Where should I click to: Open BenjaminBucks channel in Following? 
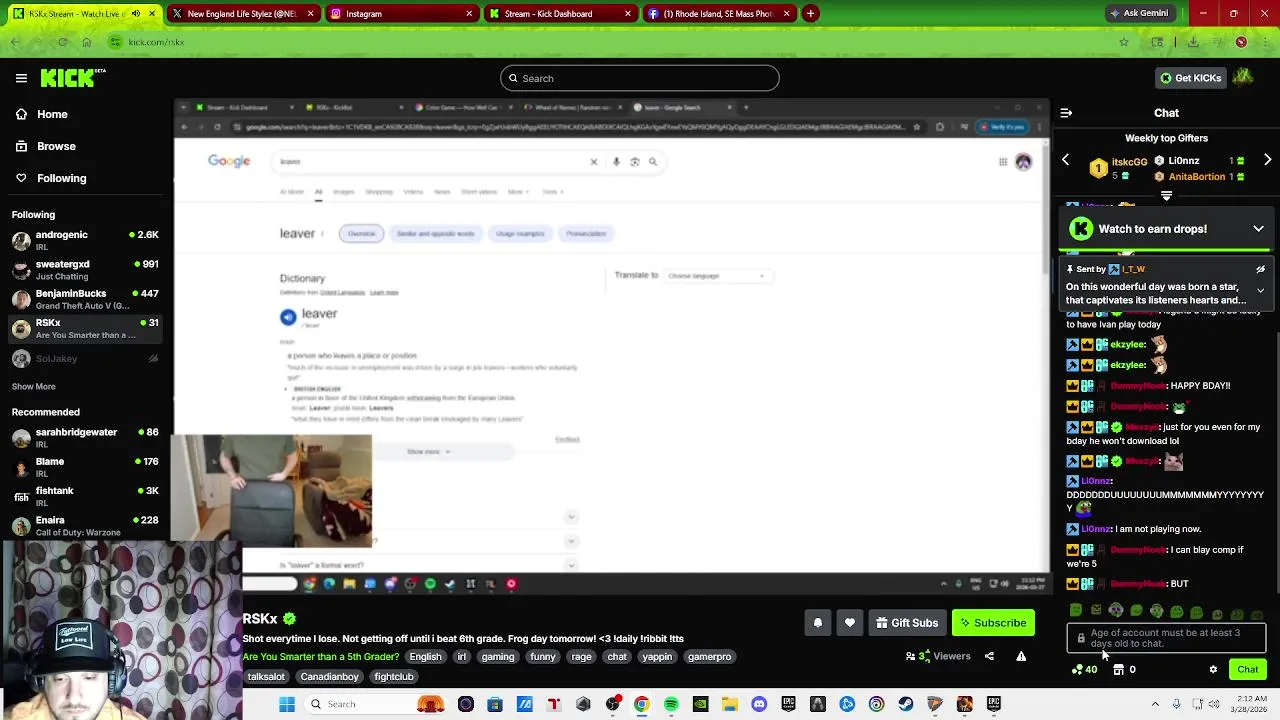point(85,299)
